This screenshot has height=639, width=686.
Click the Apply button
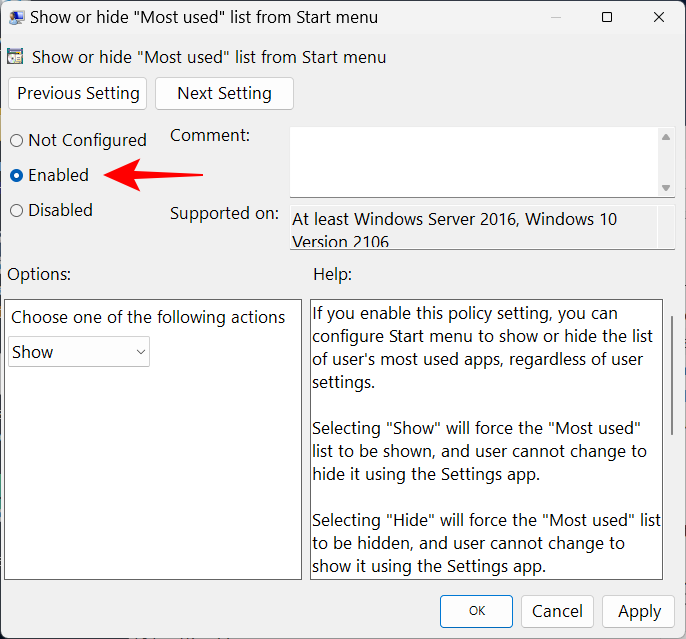tap(639, 611)
